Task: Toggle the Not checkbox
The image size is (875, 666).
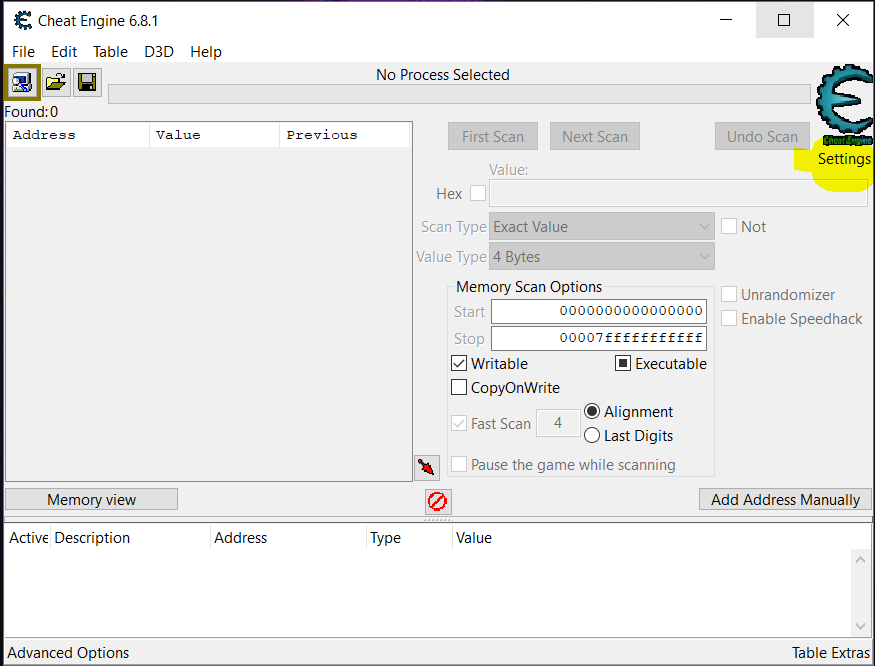Action: (x=729, y=226)
